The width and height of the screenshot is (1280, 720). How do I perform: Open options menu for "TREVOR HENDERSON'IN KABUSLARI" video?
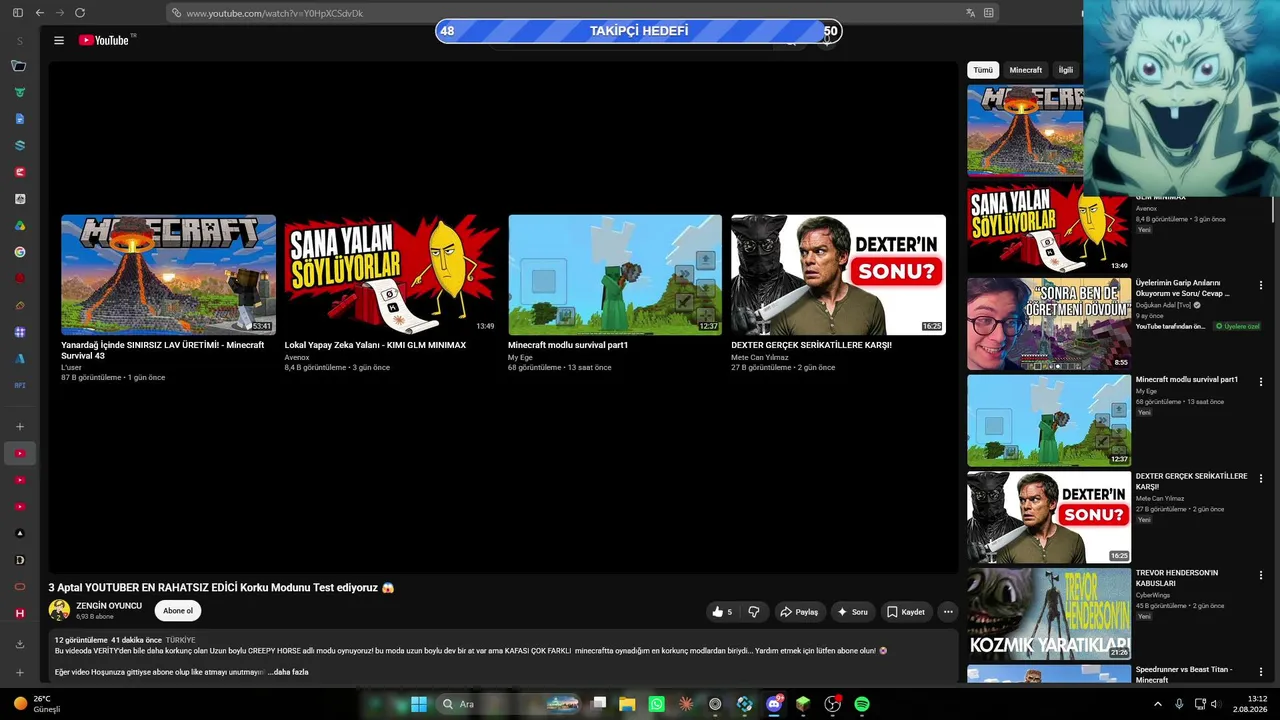pos(1260,575)
